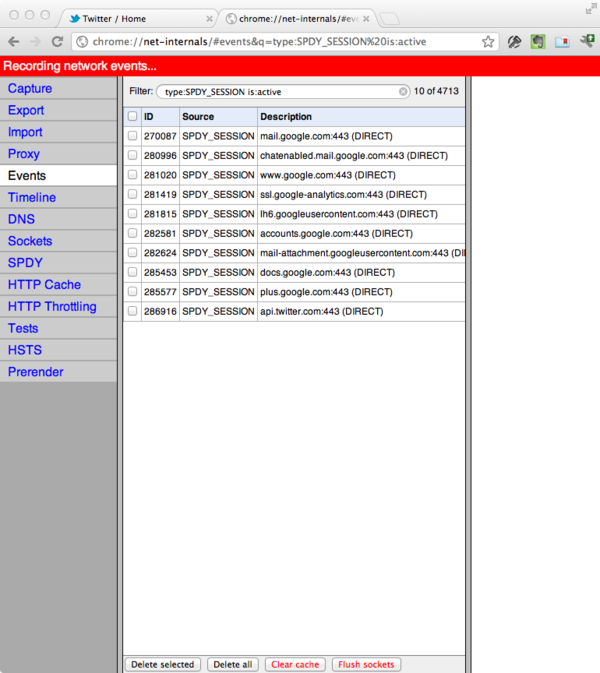Screen dimensions: 600x673
Task: Select the ssl.google-analytics.com:443 description
Action: click(x=343, y=194)
